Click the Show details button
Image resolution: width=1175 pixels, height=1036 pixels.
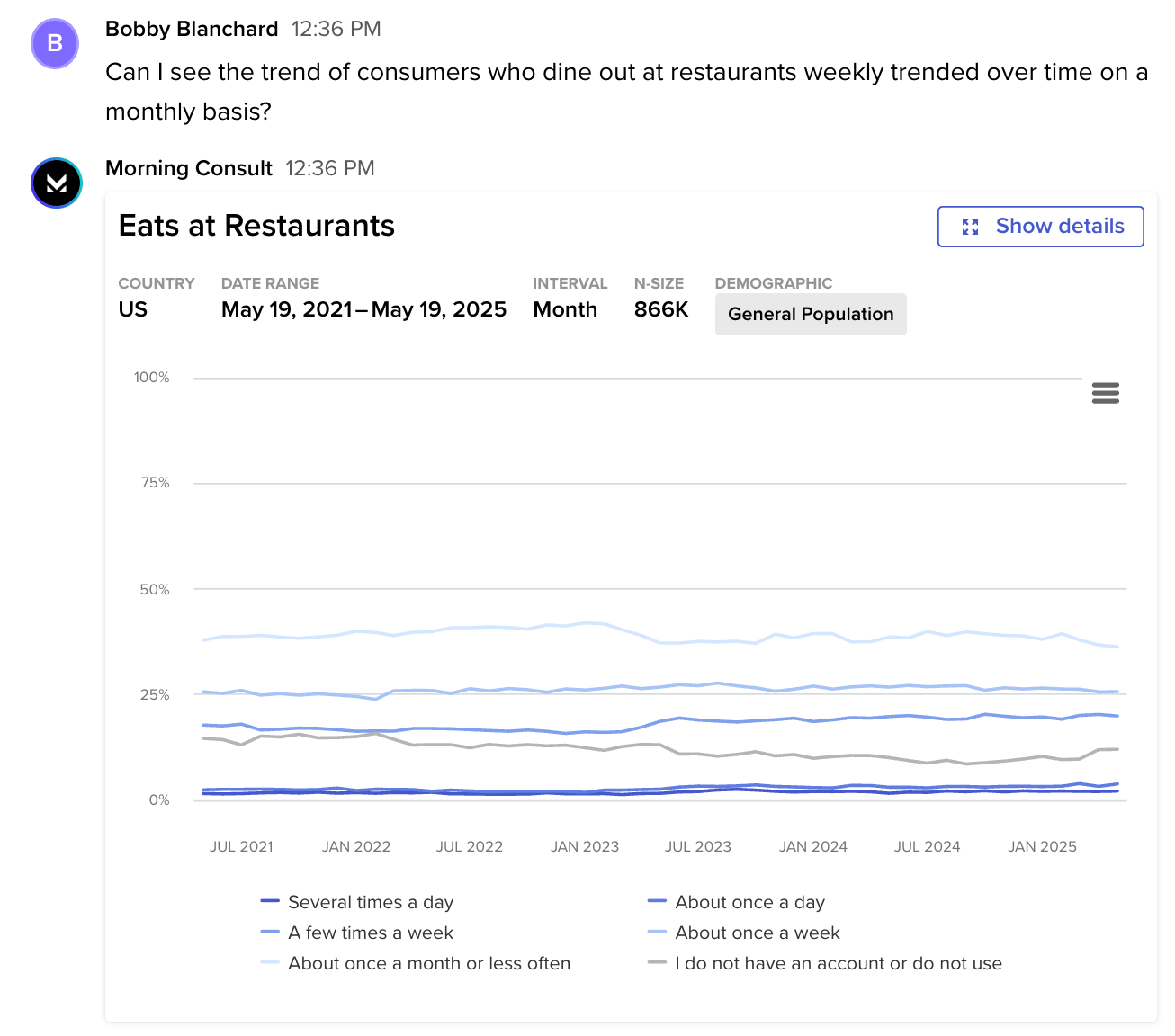coord(1040,227)
